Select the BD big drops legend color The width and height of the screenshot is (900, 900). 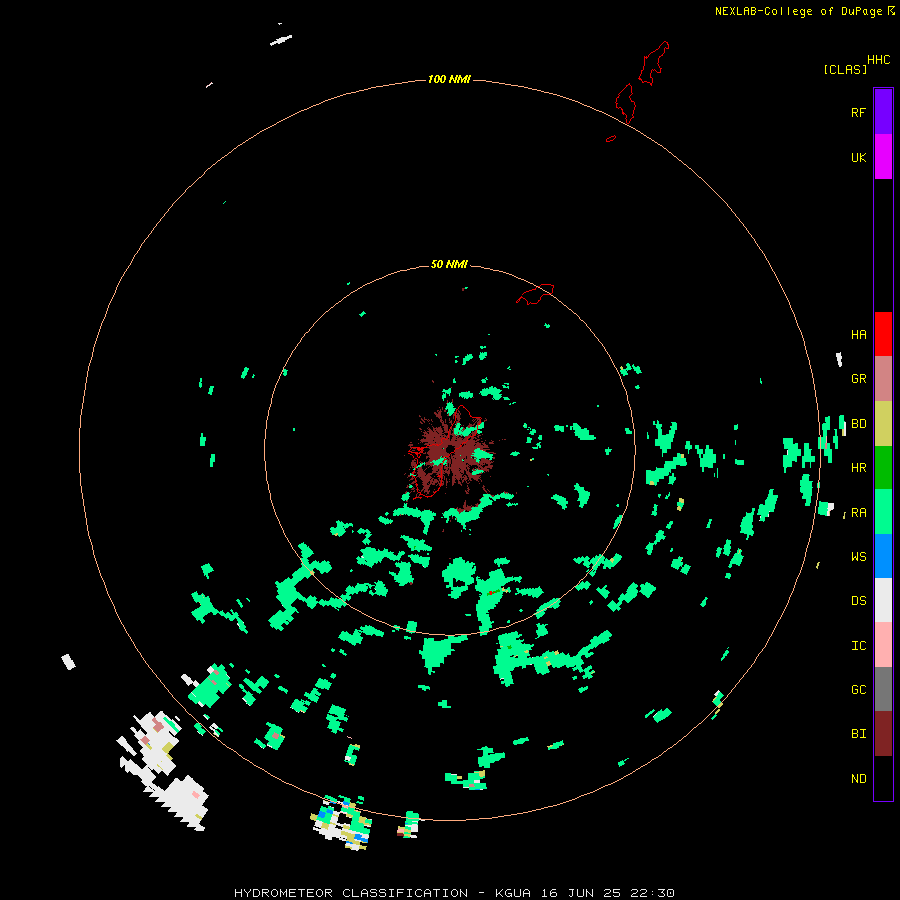[x=883, y=423]
